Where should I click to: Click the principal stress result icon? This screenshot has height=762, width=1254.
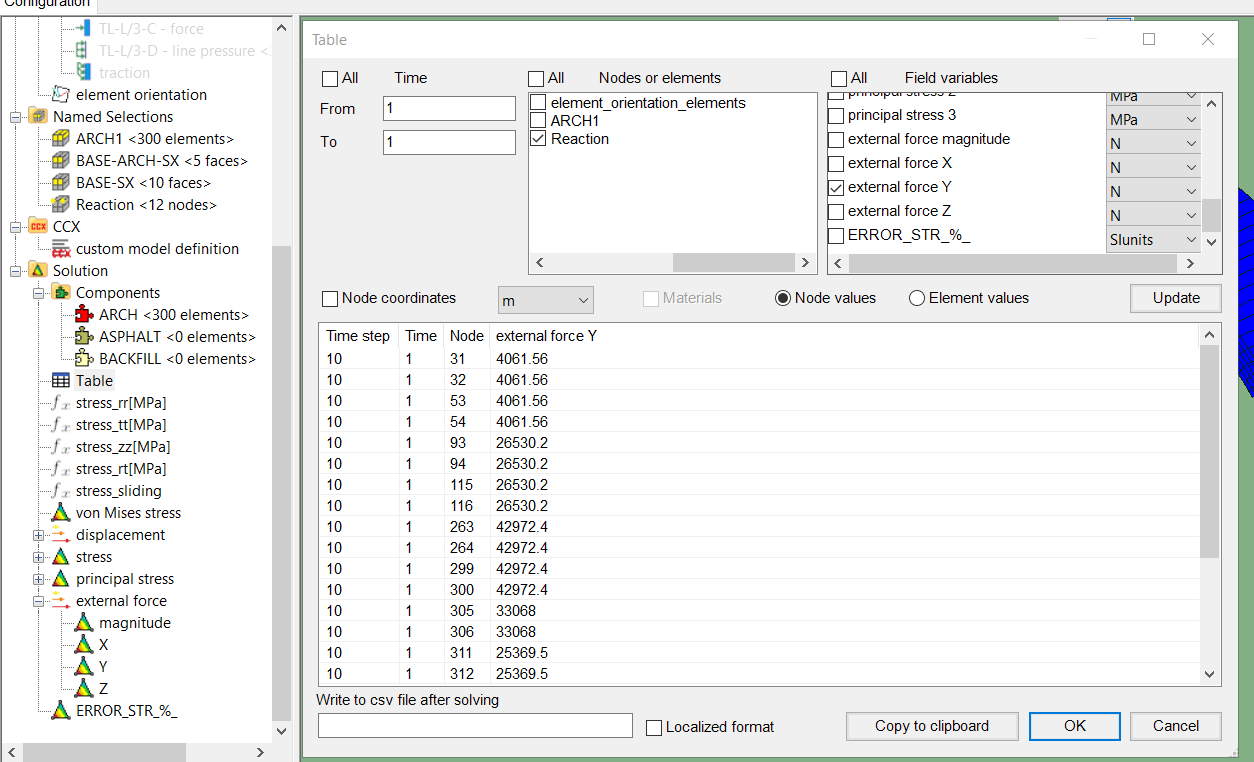point(61,579)
